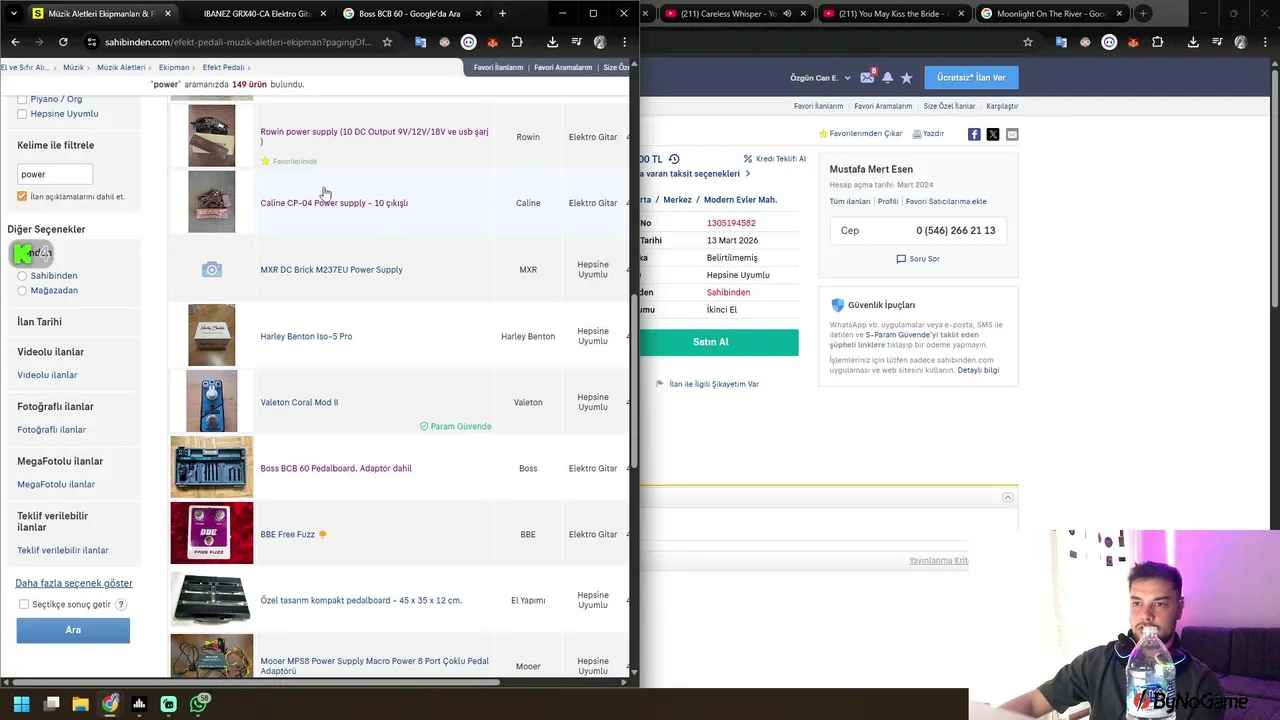Open the Windows Start menu
The image size is (1280, 720).
[x=21, y=704]
